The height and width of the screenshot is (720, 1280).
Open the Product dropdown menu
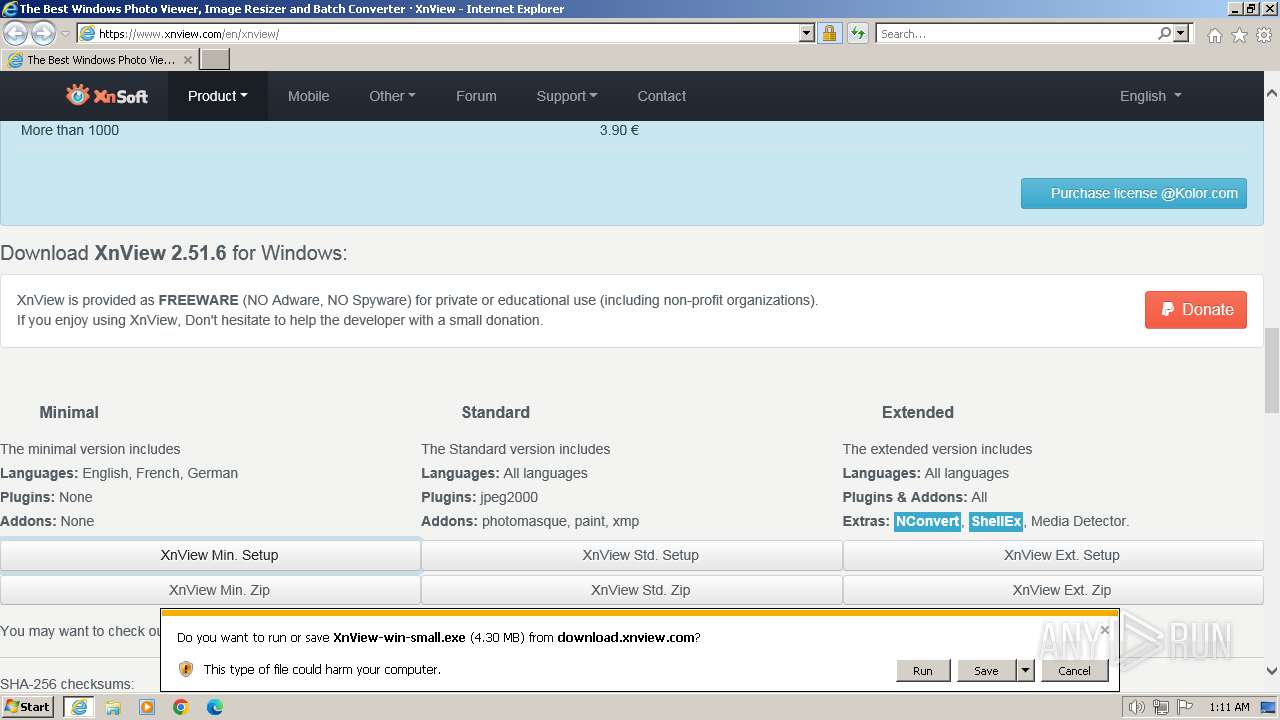(x=217, y=96)
